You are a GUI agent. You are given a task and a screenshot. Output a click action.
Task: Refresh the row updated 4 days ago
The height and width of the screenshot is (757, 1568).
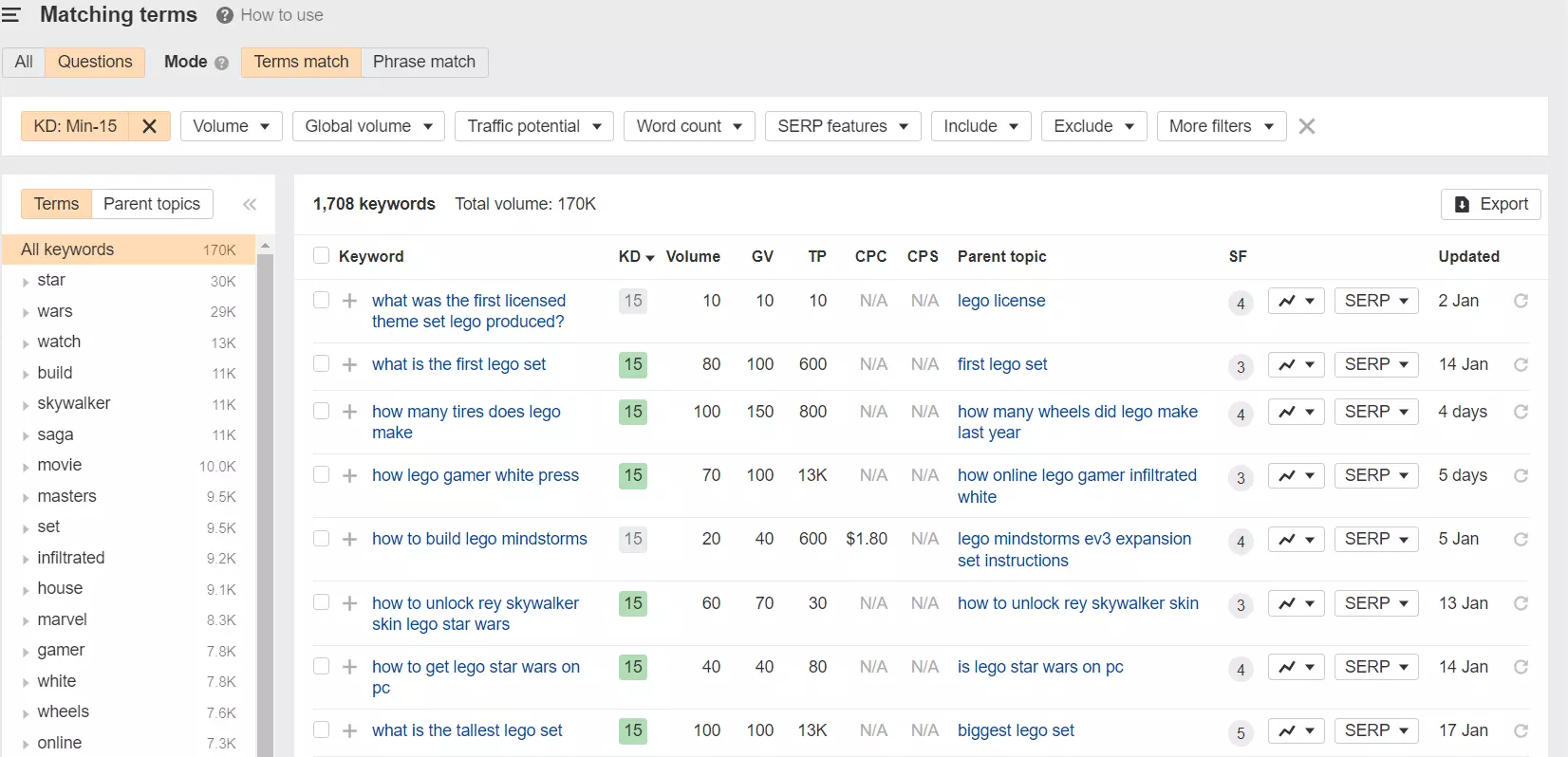1521,412
